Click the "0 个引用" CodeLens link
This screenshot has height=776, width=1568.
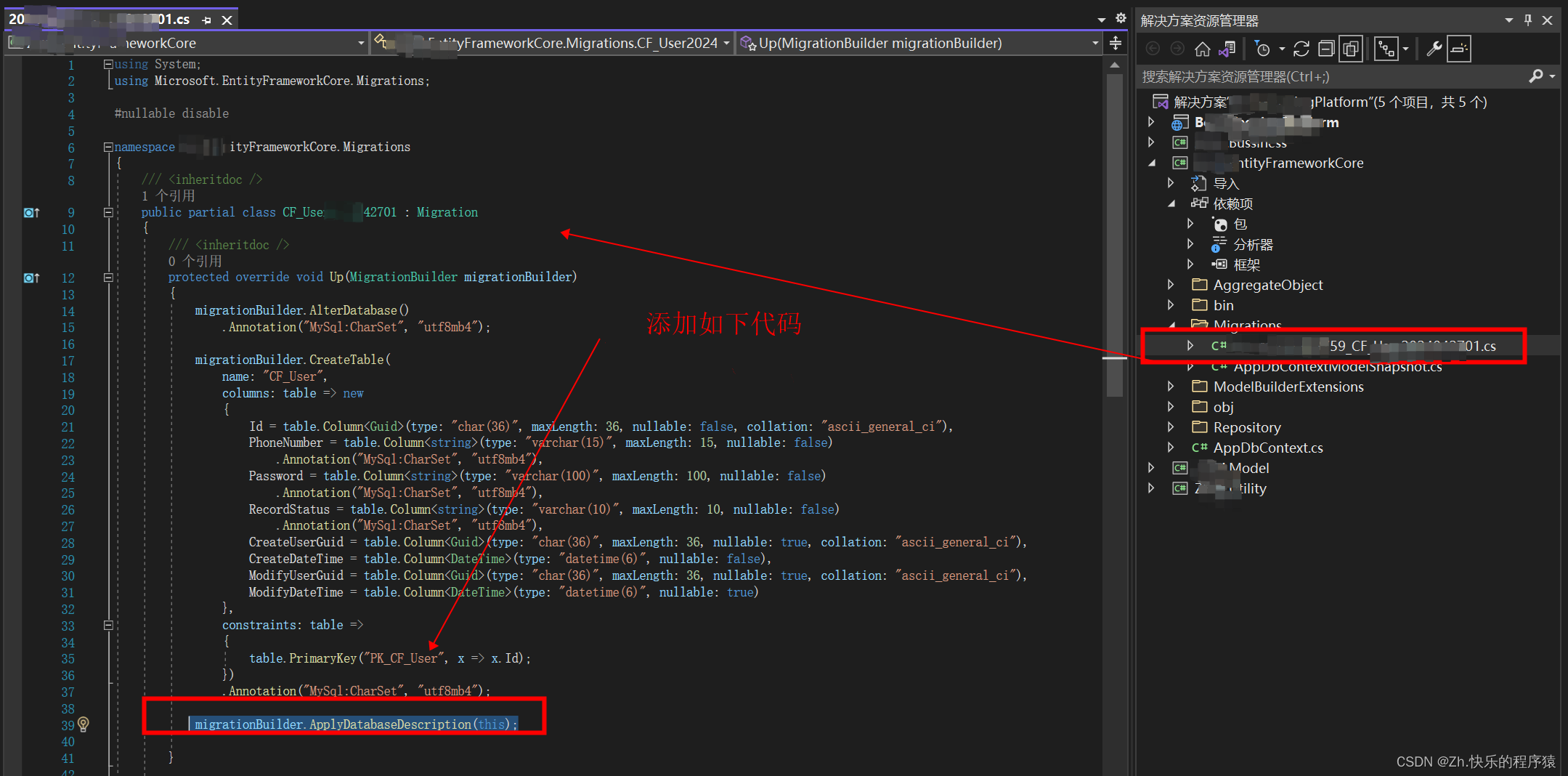tap(194, 260)
